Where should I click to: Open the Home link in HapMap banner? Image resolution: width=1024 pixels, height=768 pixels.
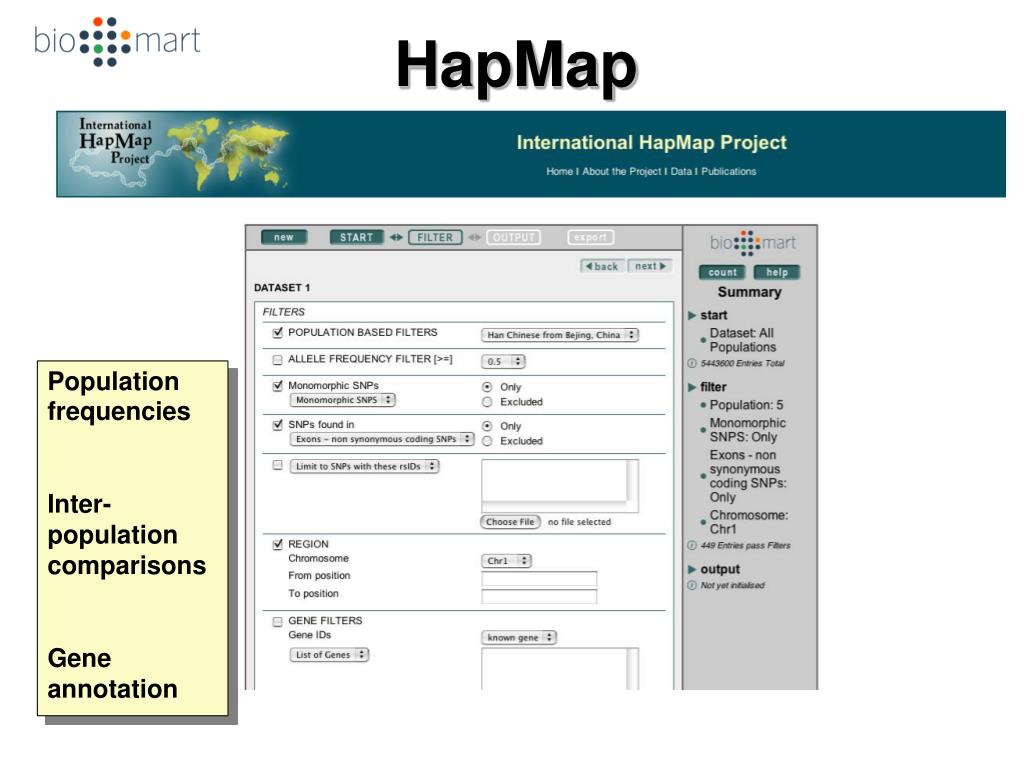click(560, 171)
